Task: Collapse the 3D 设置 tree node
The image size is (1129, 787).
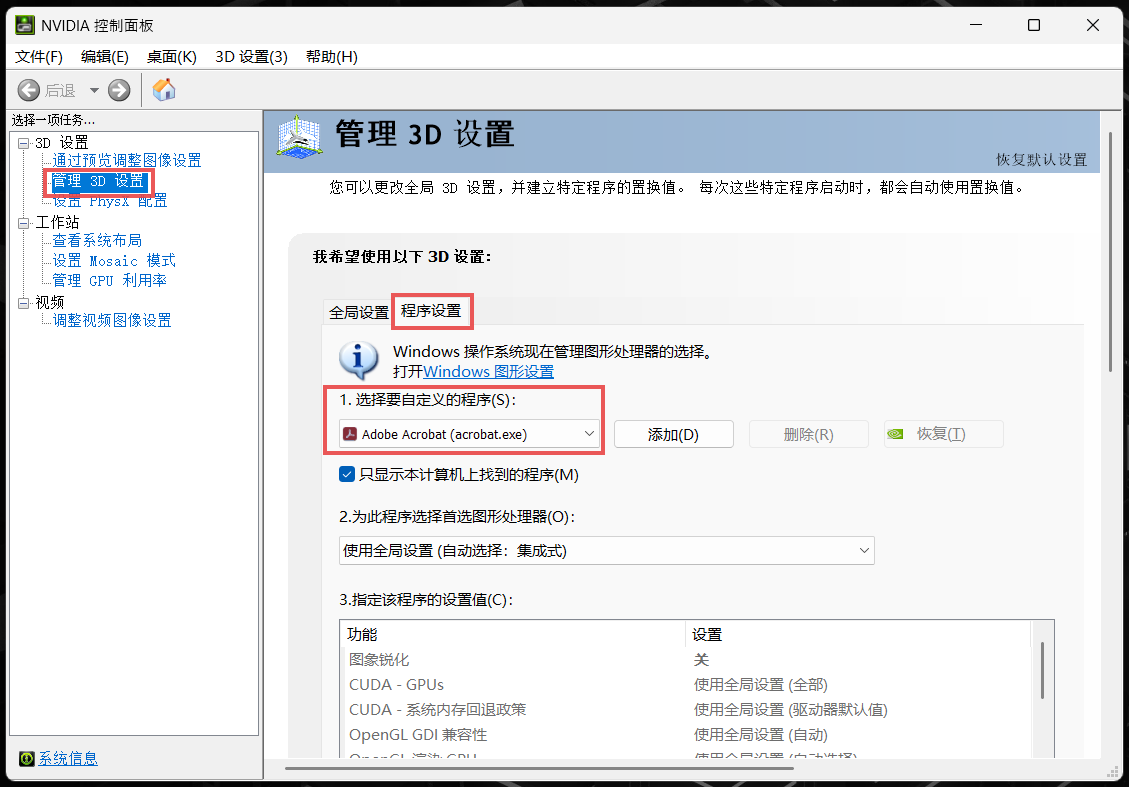Action: click(x=24, y=143)
